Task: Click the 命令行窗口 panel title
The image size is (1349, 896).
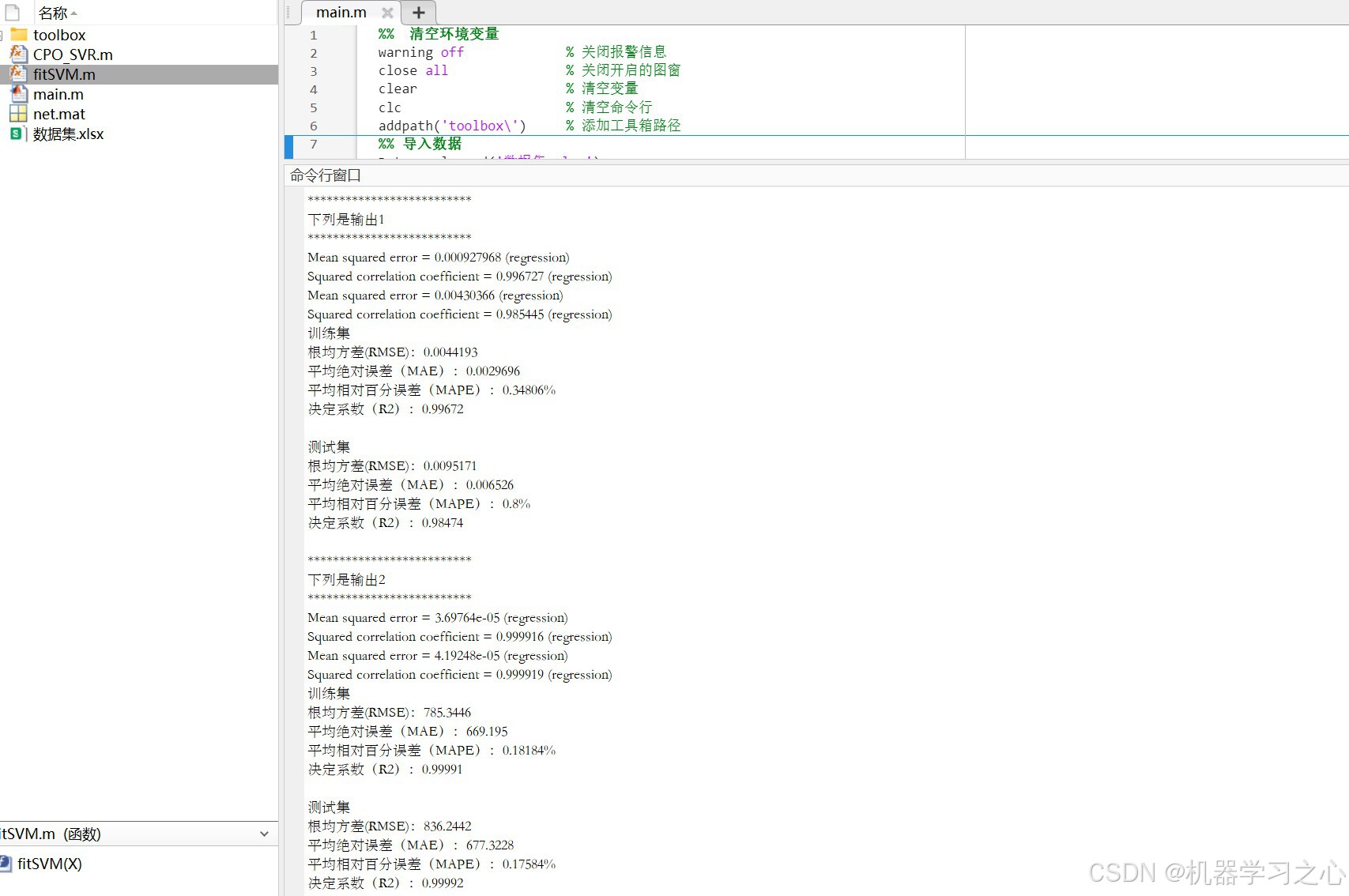Action: [x=326, y=175]
